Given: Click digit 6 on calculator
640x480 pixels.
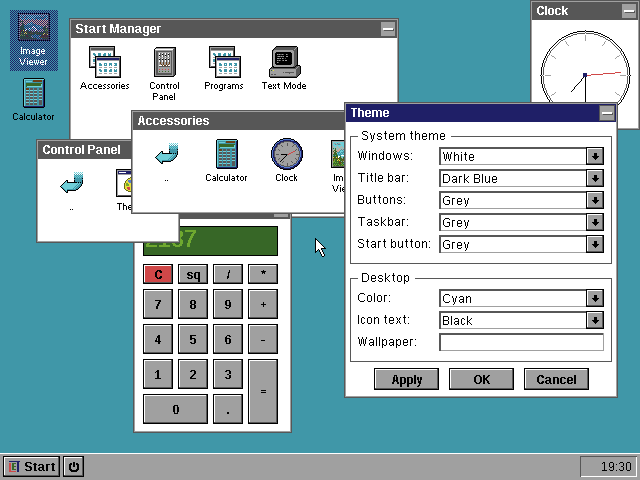Looking at the screenshot, I should pos(228,339).
